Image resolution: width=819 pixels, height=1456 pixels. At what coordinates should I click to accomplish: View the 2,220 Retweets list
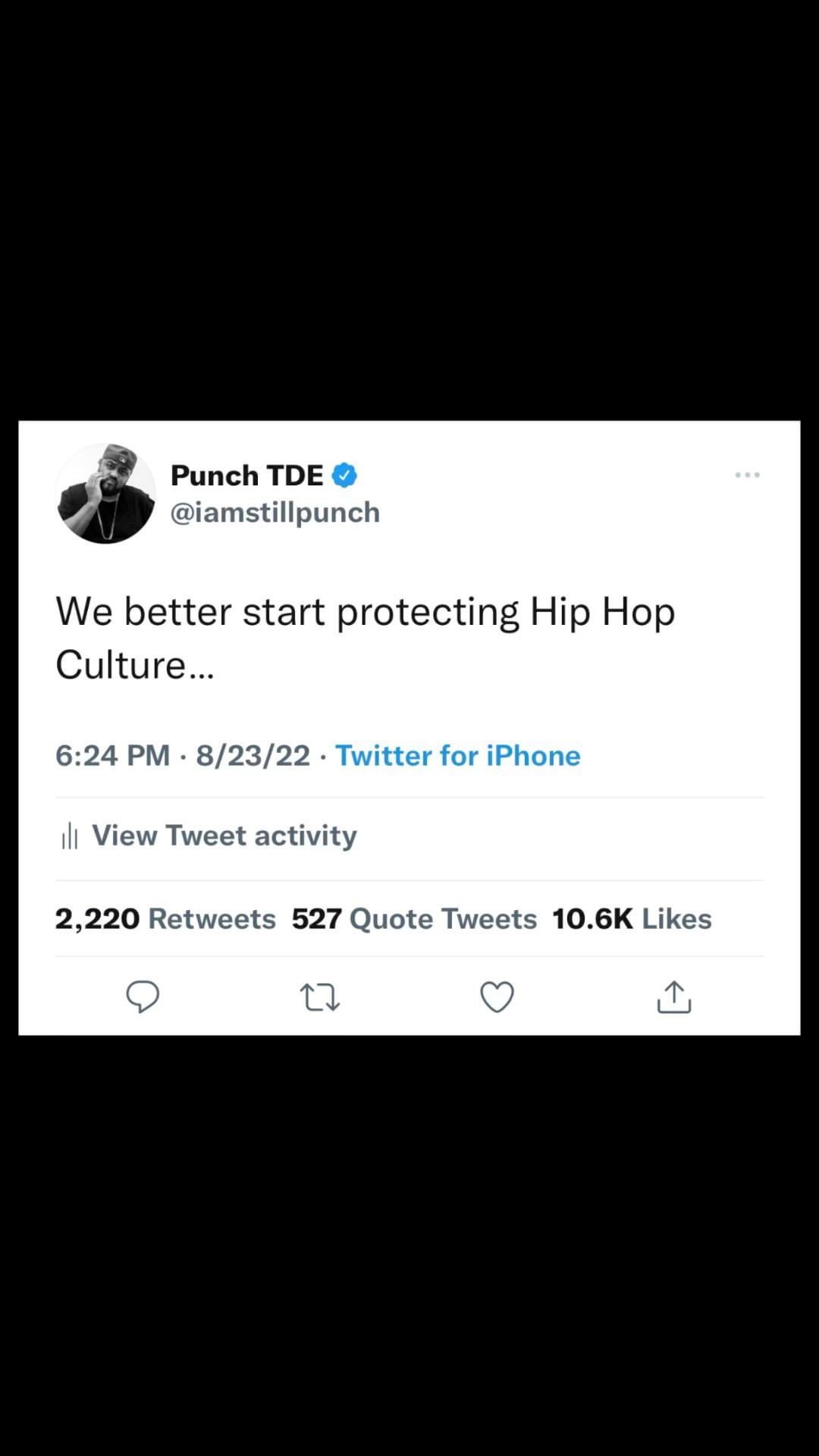(x=165, y=919)
